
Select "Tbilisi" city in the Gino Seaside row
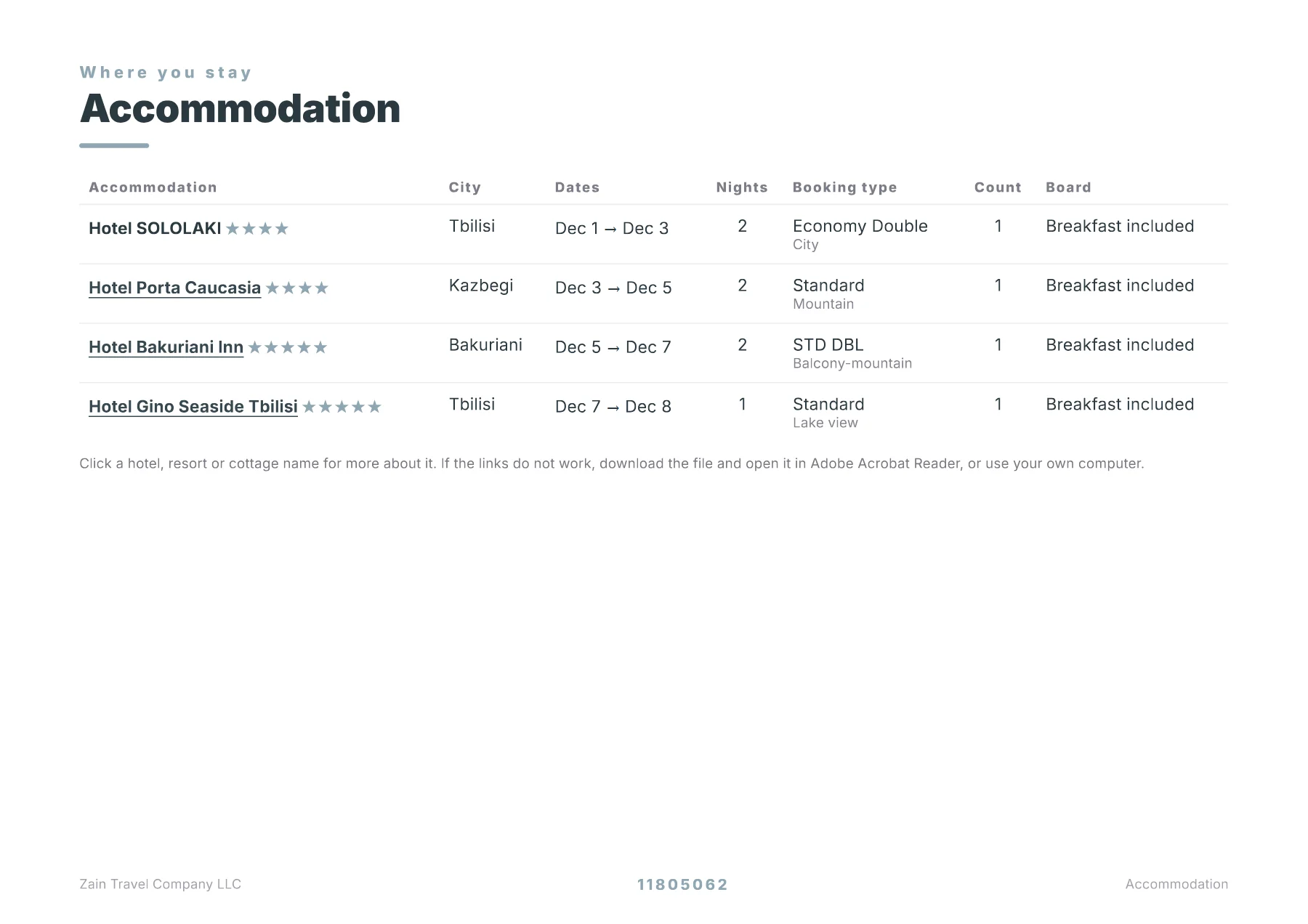tap(472, 405)
